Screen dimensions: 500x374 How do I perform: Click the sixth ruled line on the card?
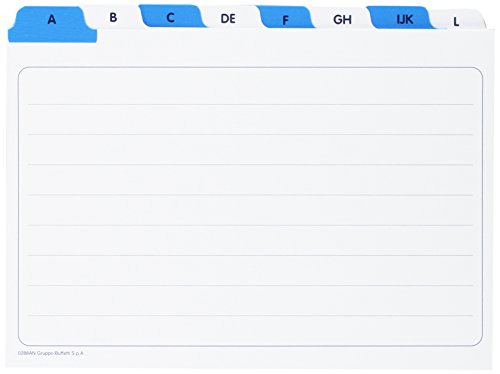pyautogui.click(x=250, y=255)
